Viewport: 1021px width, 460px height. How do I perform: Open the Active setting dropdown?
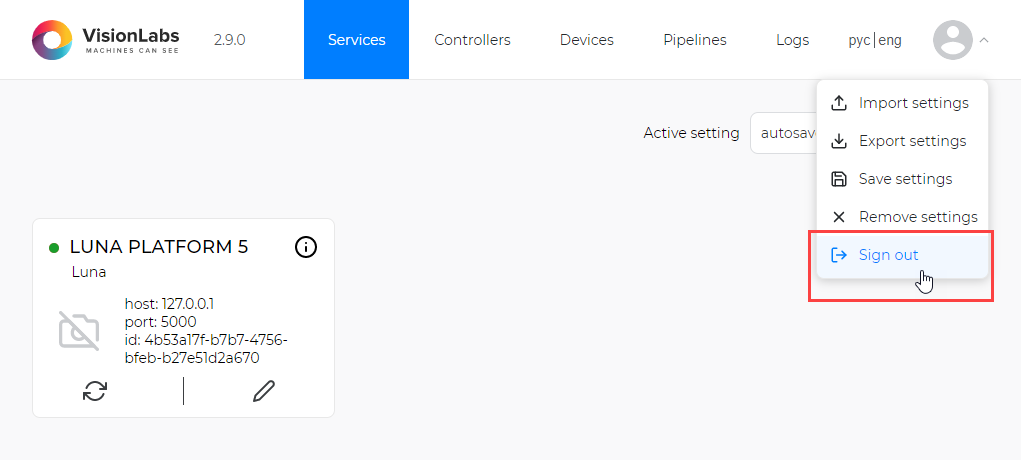[x=783, y=133]
